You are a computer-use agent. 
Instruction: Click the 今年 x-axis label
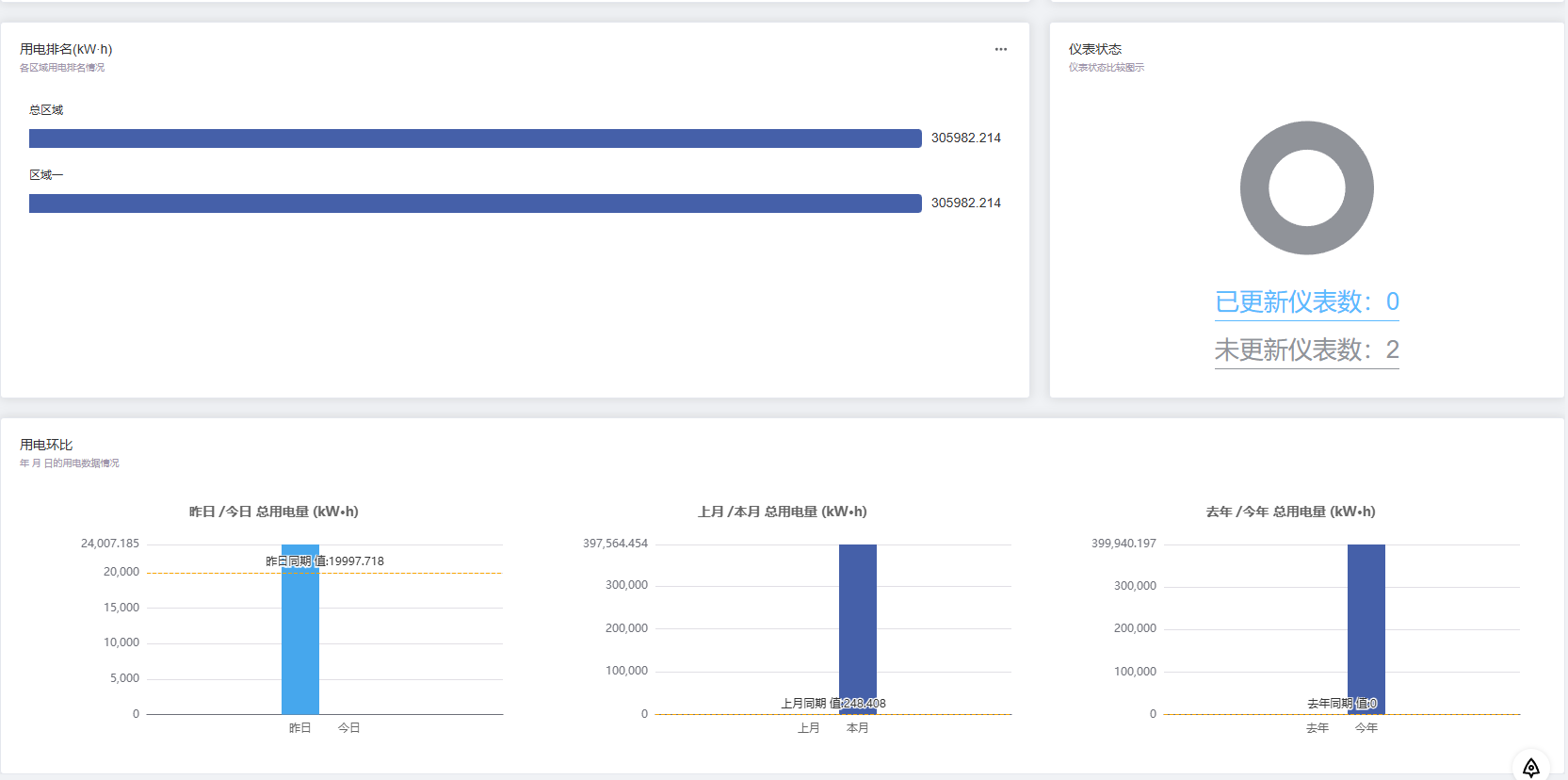pyautogui.click(x=1366, y=728)
